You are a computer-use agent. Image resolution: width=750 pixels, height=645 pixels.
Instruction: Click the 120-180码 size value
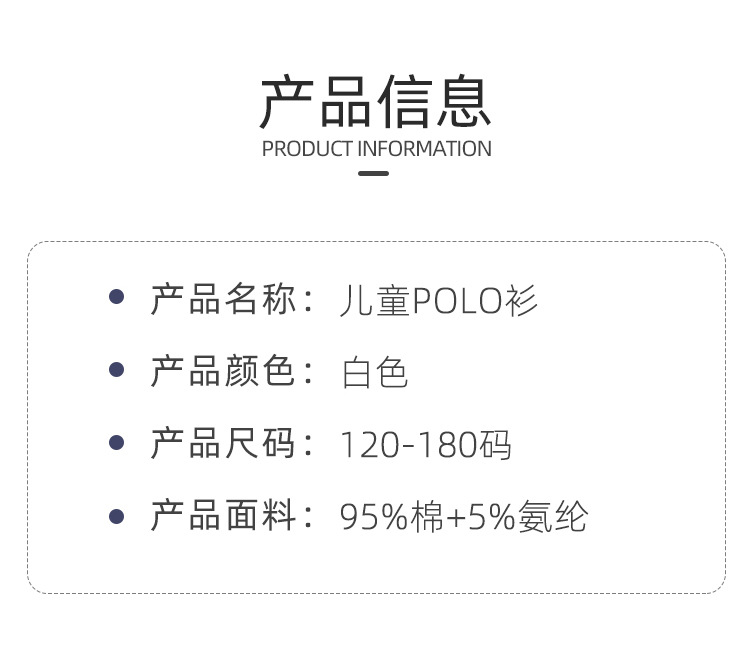[426, 445]
